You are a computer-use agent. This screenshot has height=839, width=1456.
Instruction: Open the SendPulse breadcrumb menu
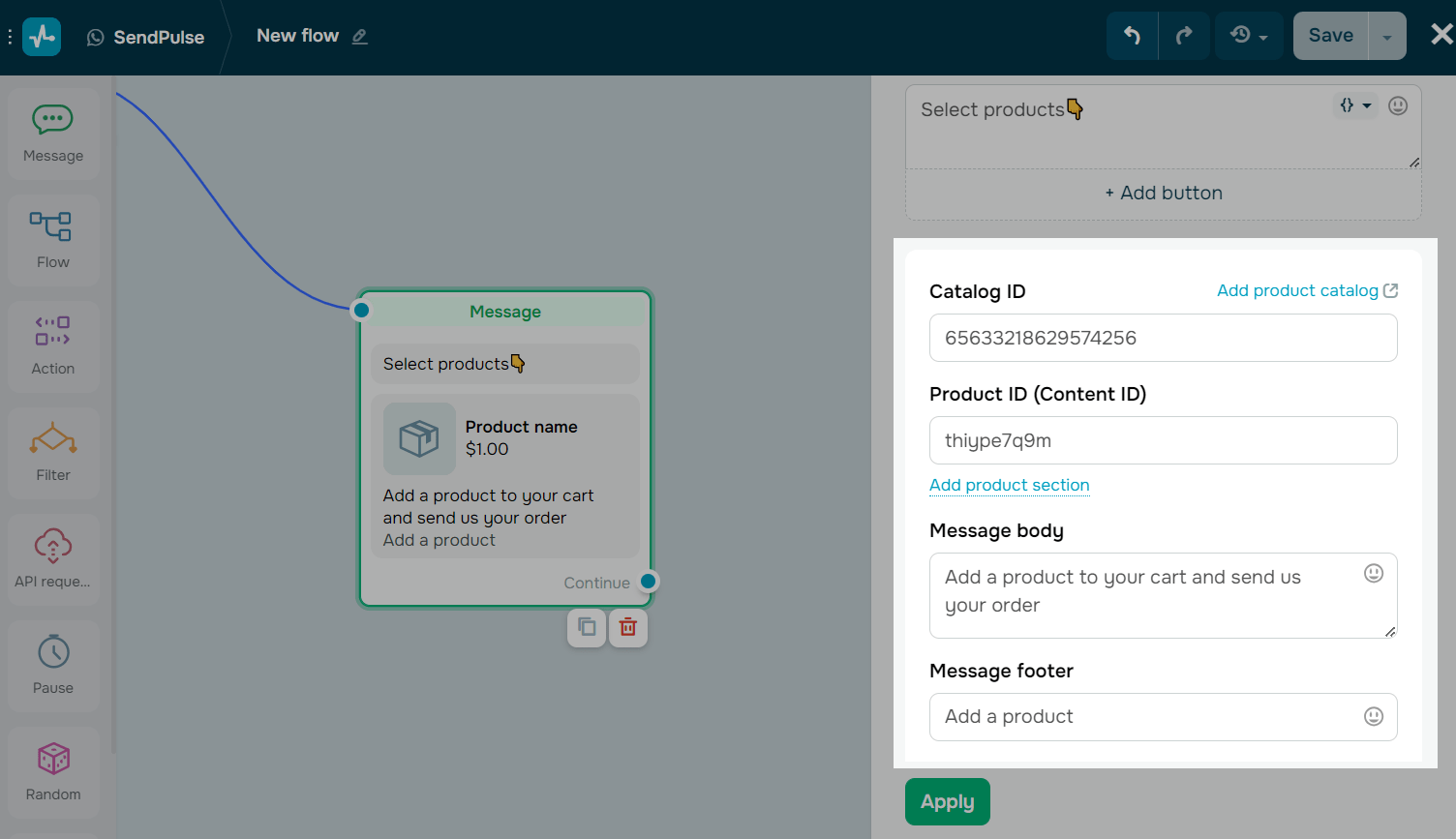click(x=145, y=37)
